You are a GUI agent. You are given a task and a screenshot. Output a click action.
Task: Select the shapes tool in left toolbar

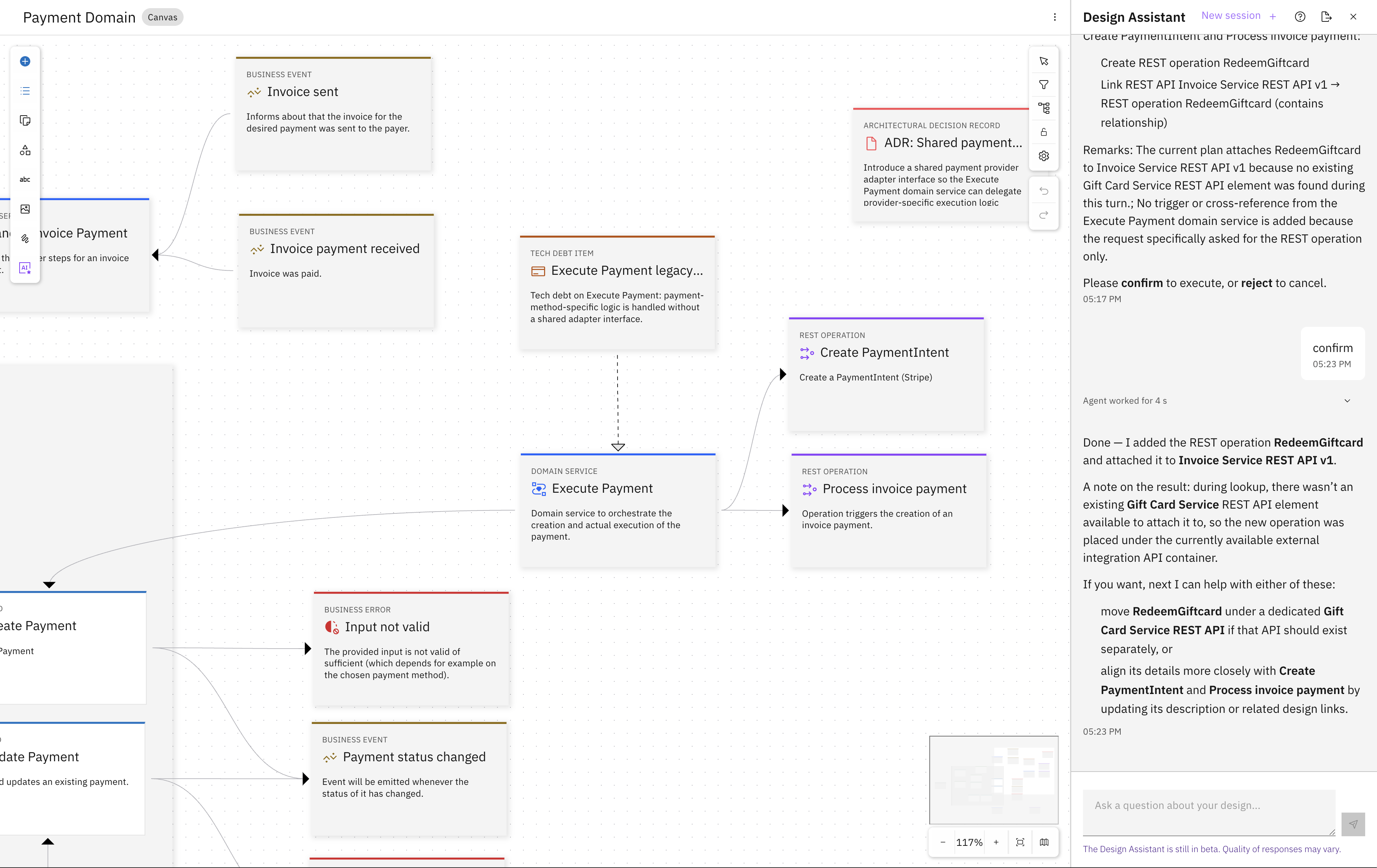pos(25,150)
